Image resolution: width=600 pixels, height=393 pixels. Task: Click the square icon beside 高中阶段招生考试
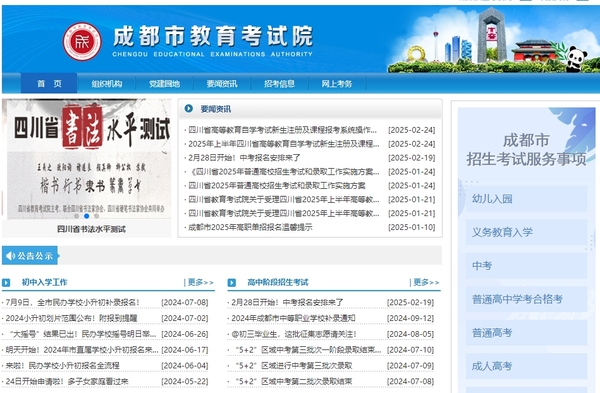click(232, 283)
